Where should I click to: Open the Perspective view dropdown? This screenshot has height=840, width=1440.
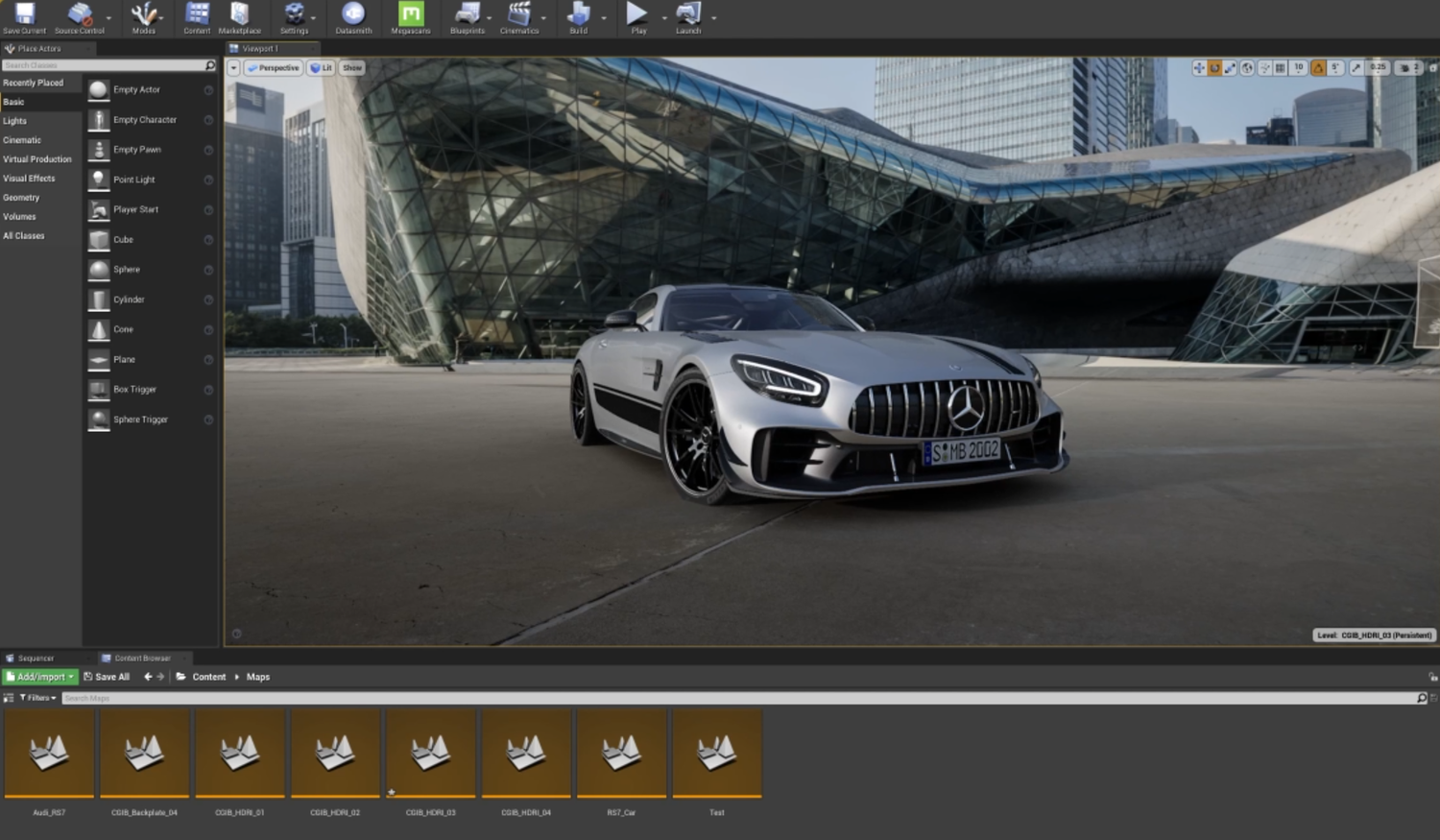[x=274, y=67]
